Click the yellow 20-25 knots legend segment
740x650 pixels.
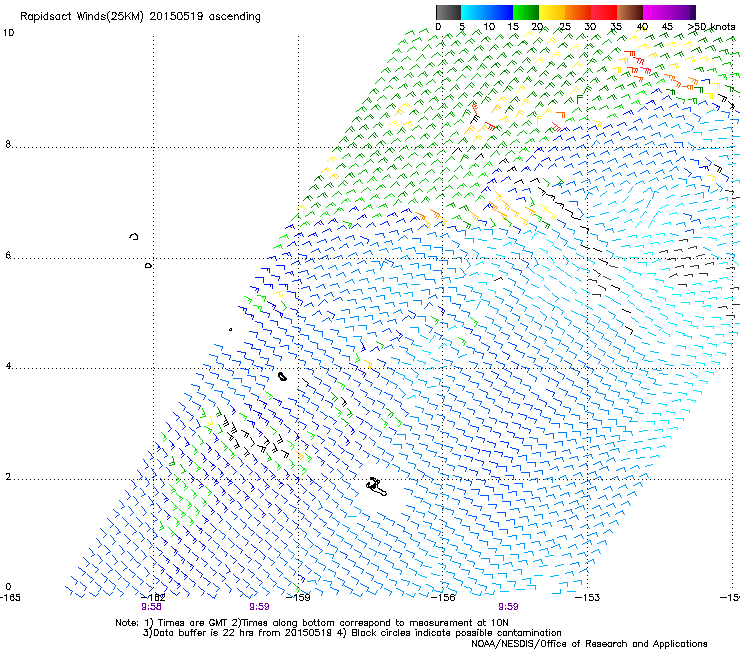click(x=552, y=12)
